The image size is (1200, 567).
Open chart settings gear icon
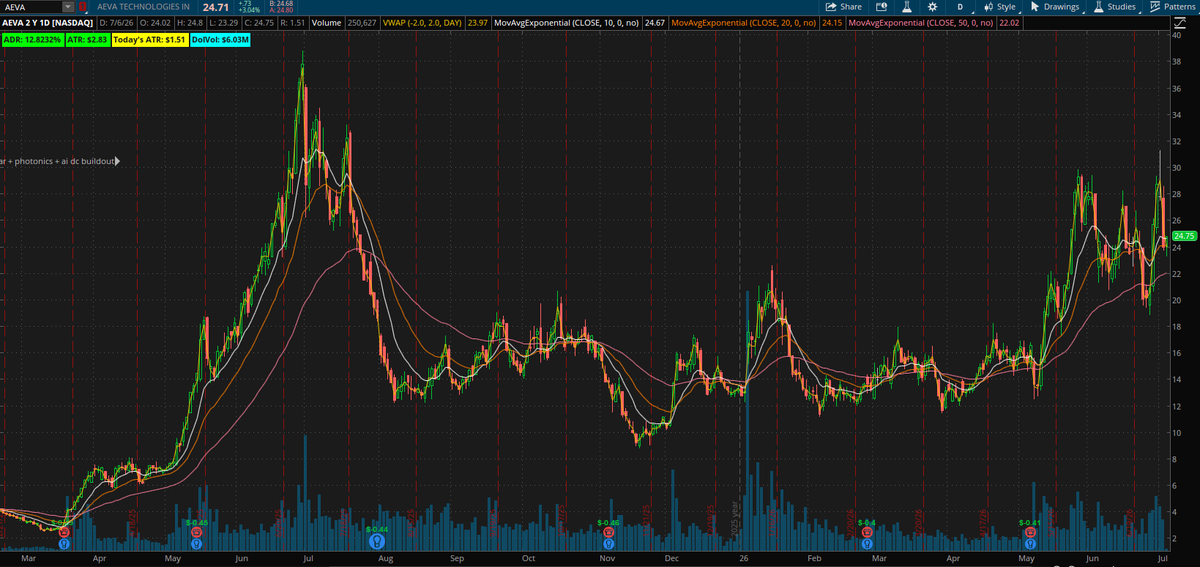tap(932, 7)
